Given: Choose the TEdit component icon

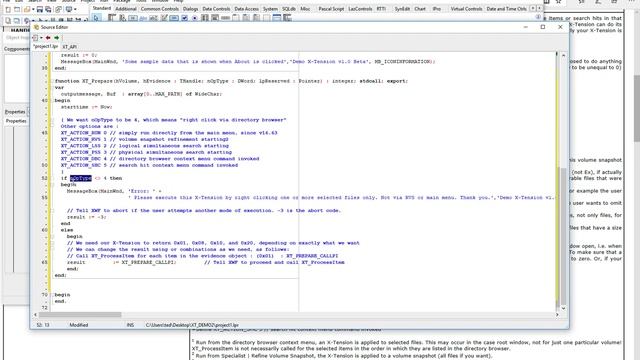Looking at the screenshot, I should click(153, 18).
